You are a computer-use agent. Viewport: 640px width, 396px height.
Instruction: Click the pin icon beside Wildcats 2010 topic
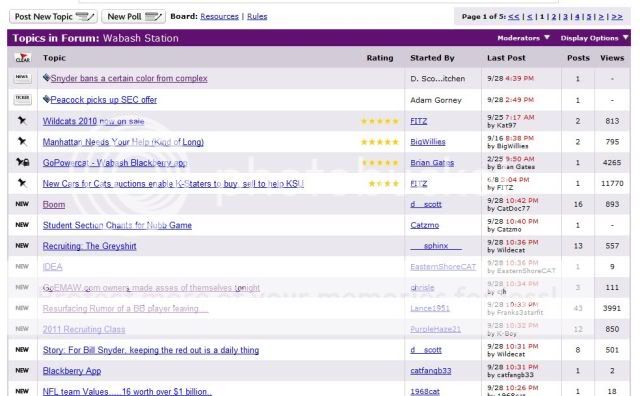click(x=22, y=120)
